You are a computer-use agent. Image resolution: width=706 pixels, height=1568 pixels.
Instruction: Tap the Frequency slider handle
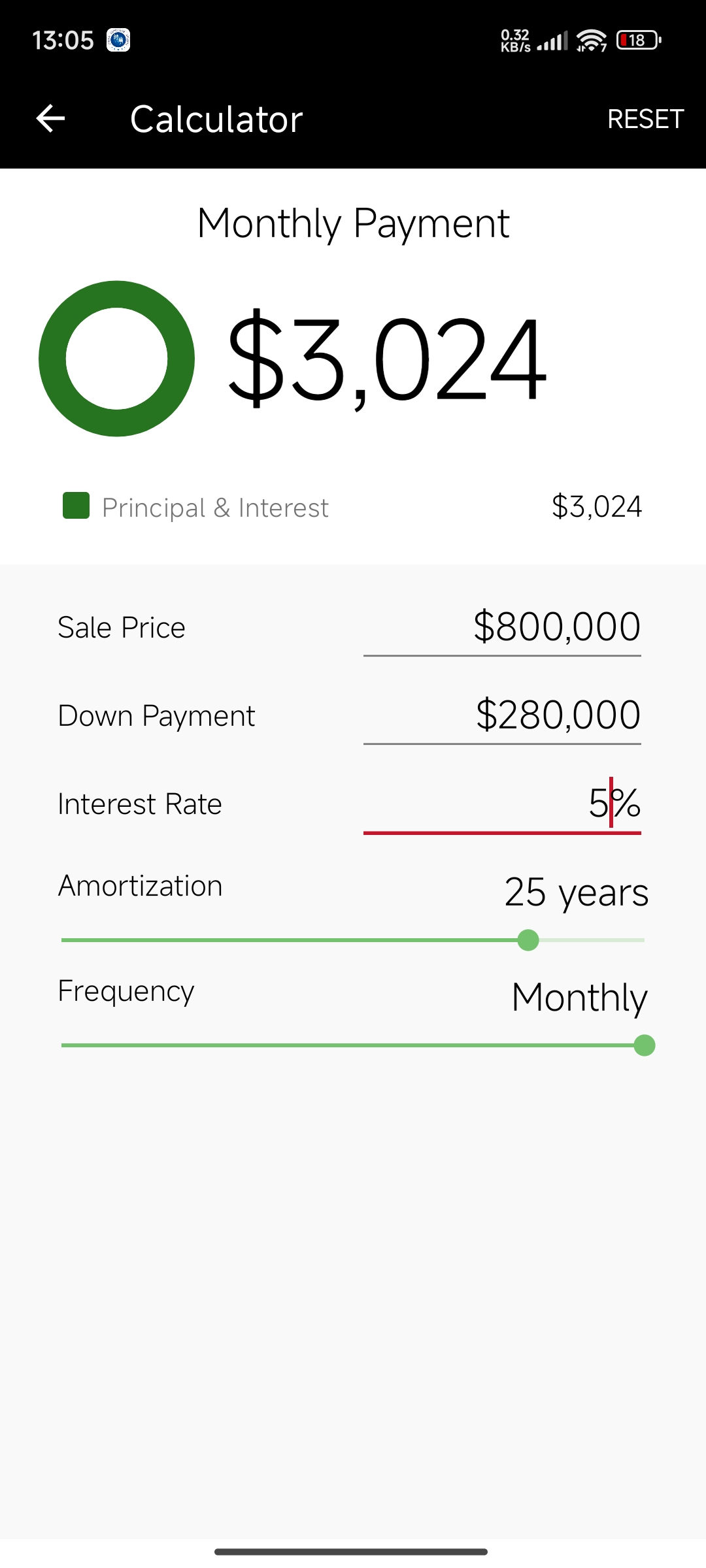(x=645, y=1045)
